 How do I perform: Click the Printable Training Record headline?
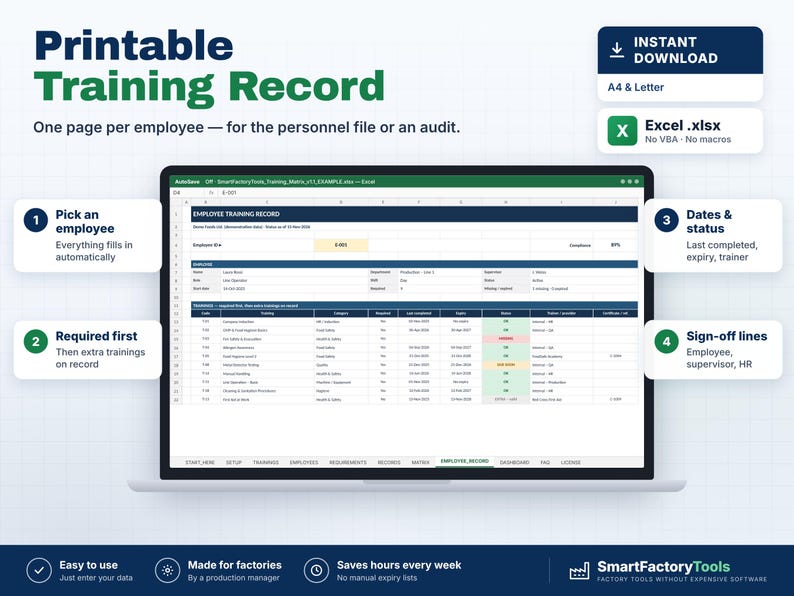click(210, 67)
